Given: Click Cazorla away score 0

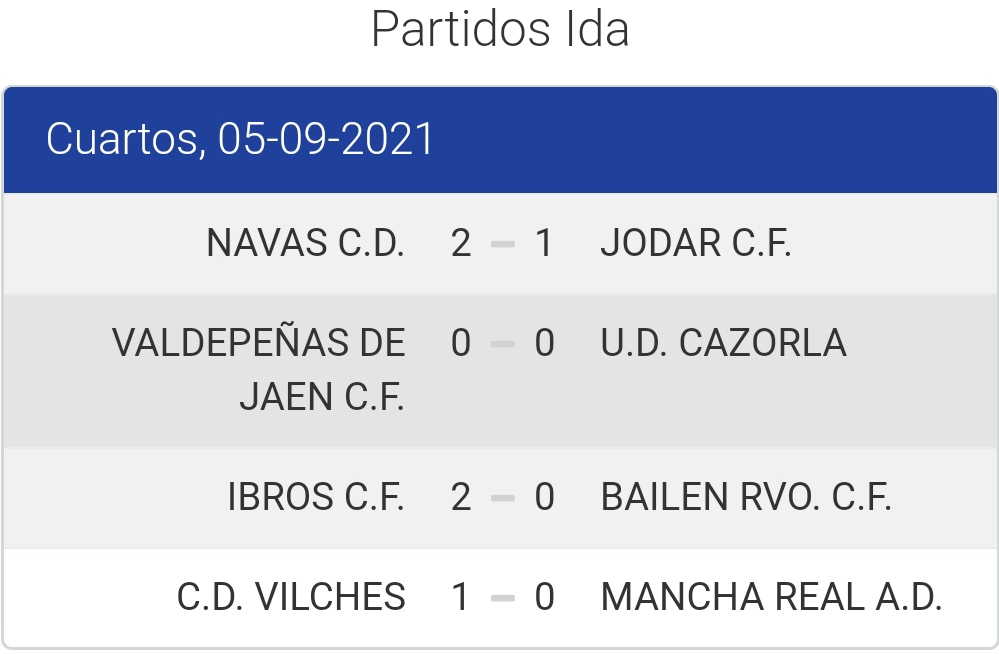Looking at the screenshot, I should (544, 344).
